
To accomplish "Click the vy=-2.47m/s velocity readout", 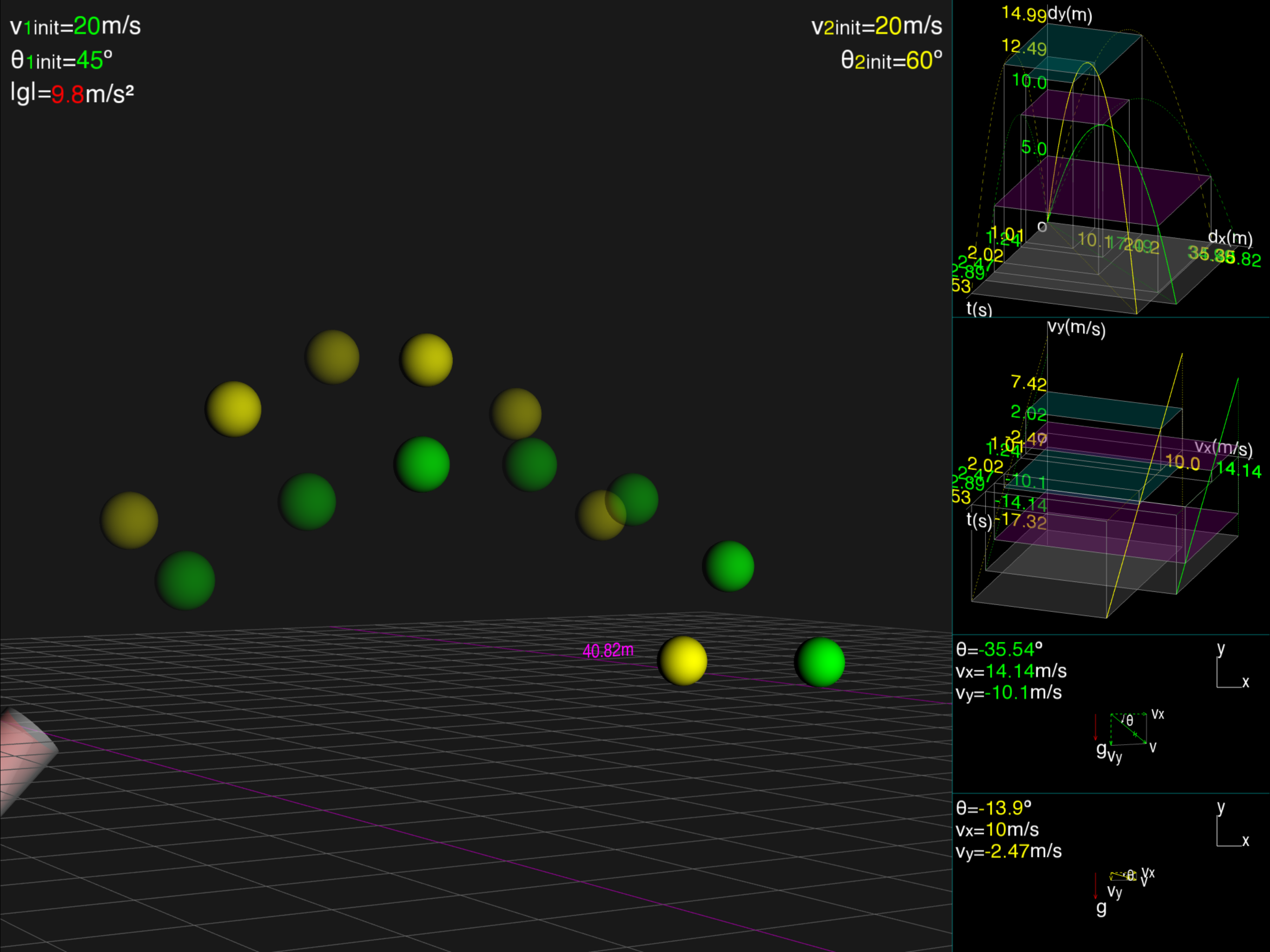I will pyautogui.click(x=1008, y=851).
